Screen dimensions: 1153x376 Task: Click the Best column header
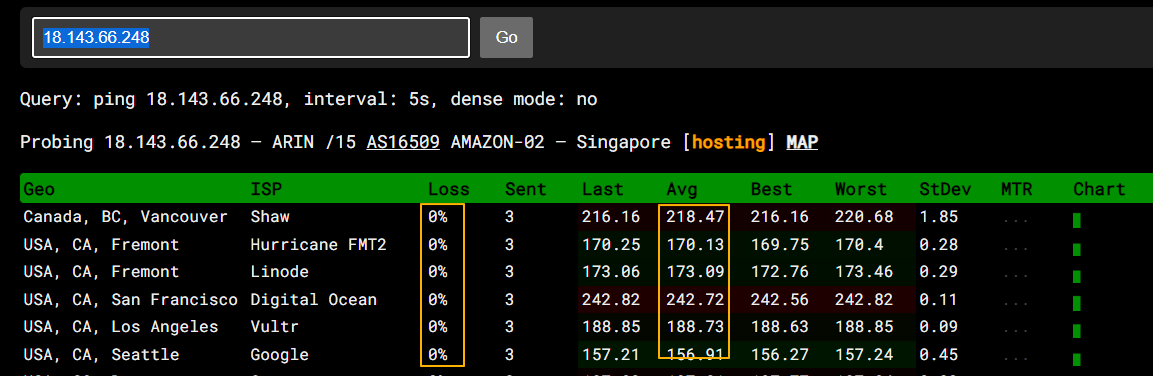[x=771, y=189]
